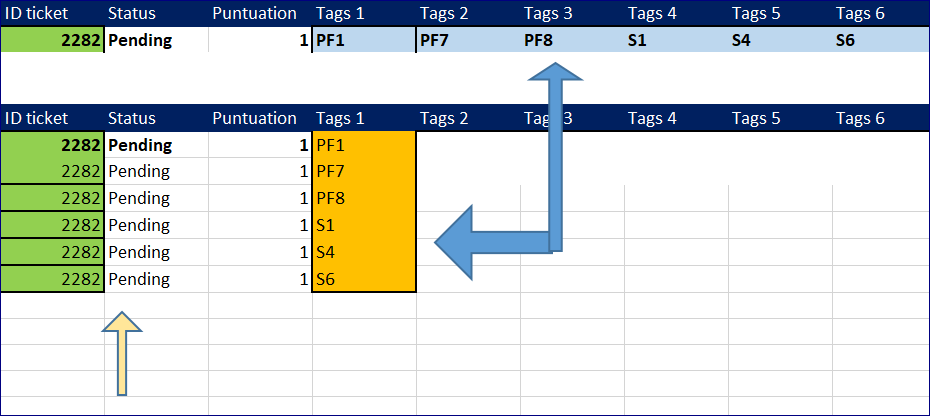Select the bold 2282 cell in lower table
Viewport: 930px width, 416px height.
coord(52,145)
